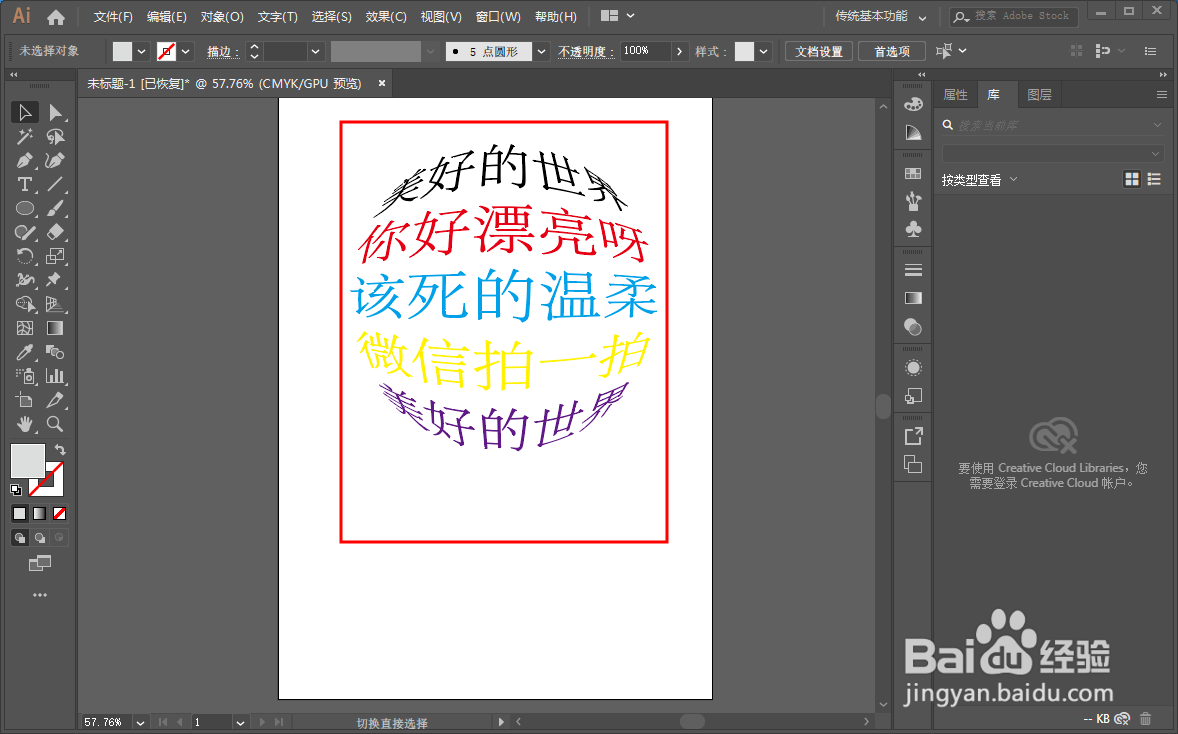Open the 对象(O) menu
Viewport: 1178px width, 734px height.
(x=222, y=17)
